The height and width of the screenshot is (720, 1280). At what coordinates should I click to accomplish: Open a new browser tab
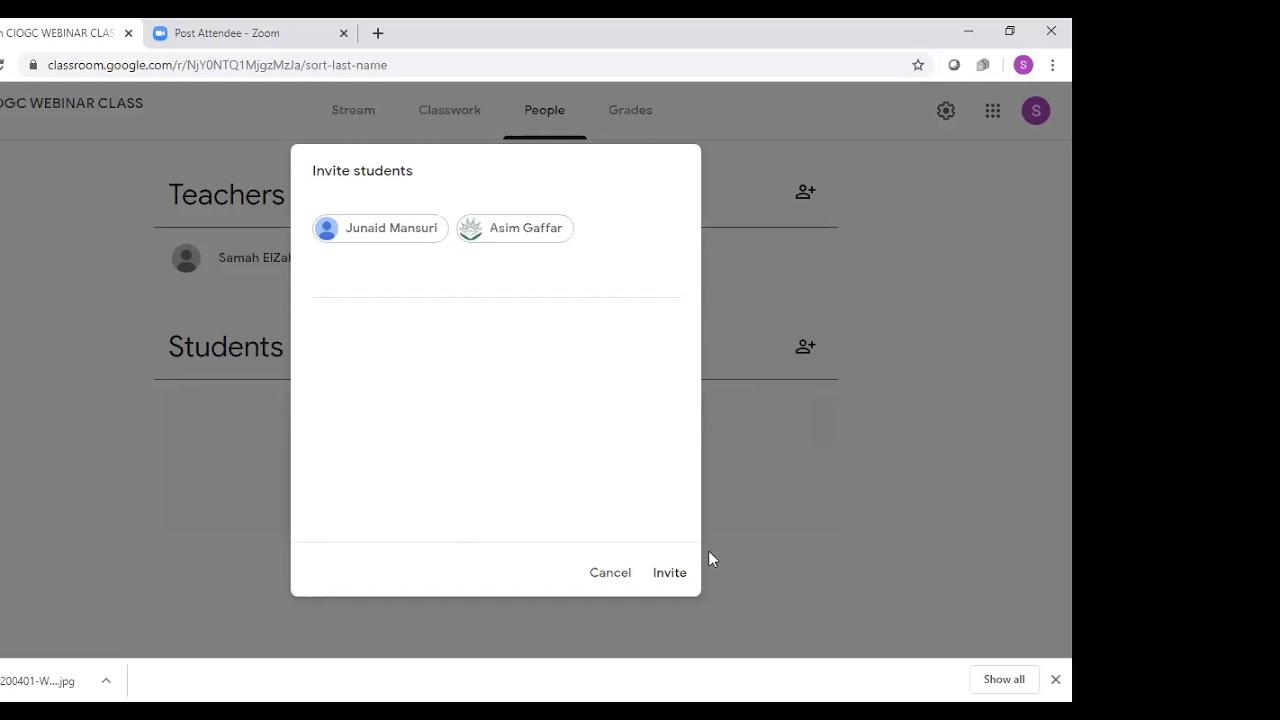coord(378,33)
